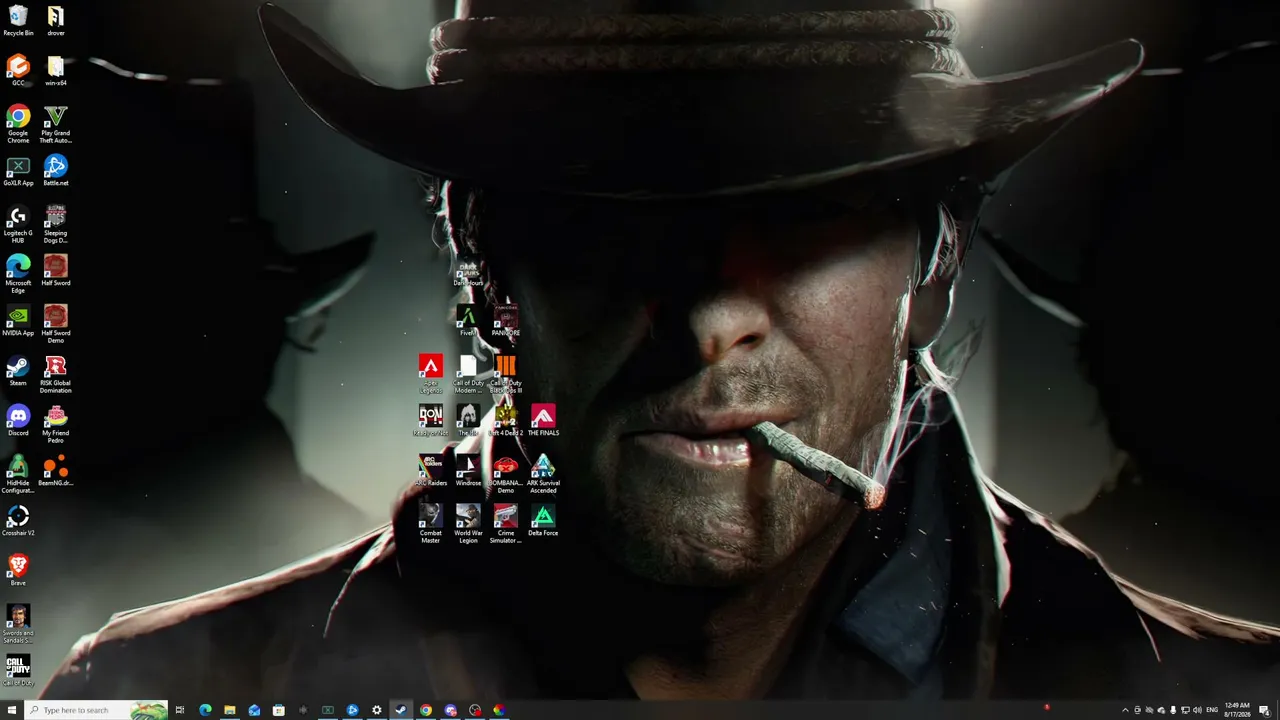The height and width of the screenshot is (720, 1280).
Task: Select the Sleeping Dogs desktop icon
Action: tap(56, 223)
